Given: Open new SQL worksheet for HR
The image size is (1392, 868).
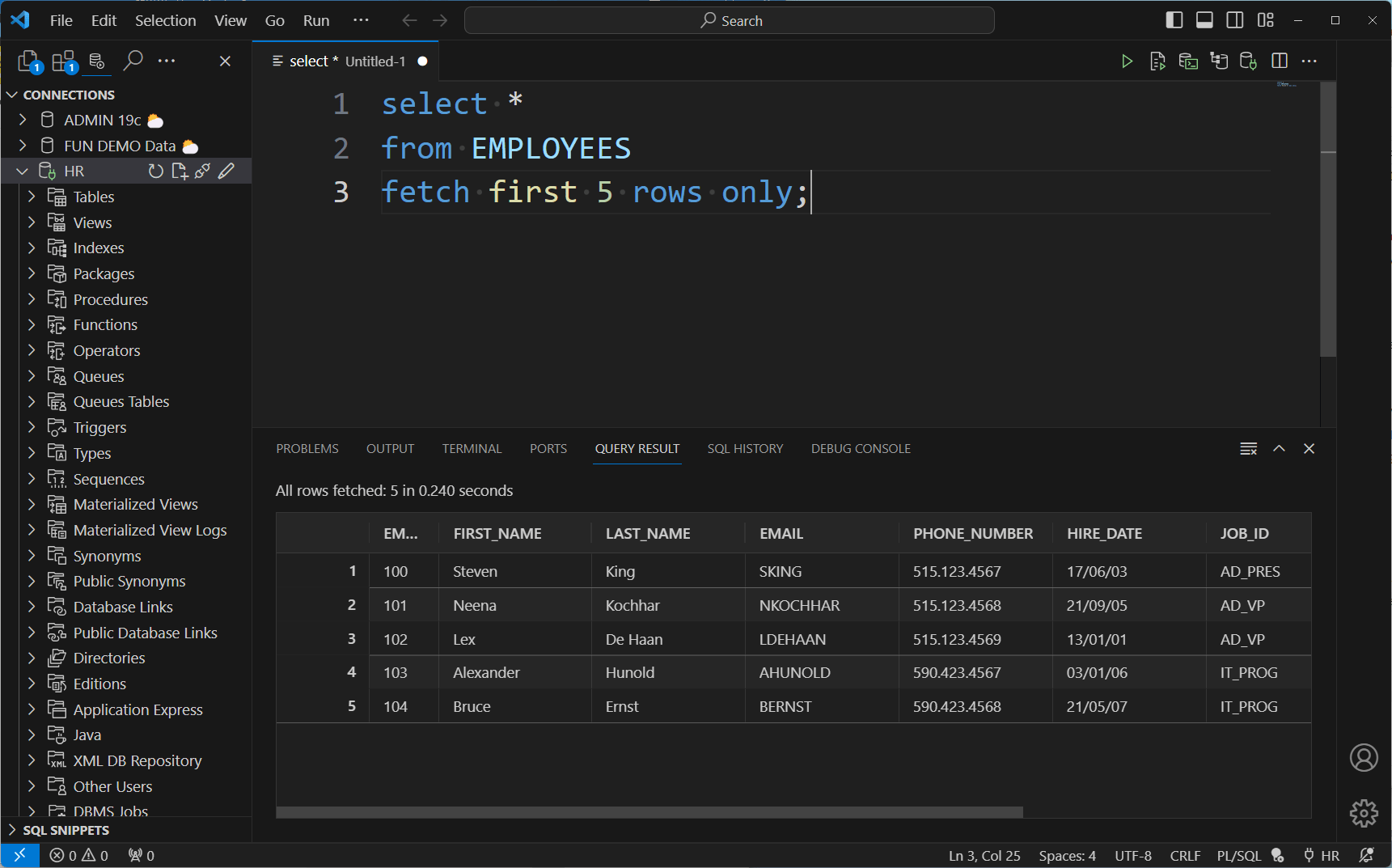Looking at the screenshot, I should (180, 171).
